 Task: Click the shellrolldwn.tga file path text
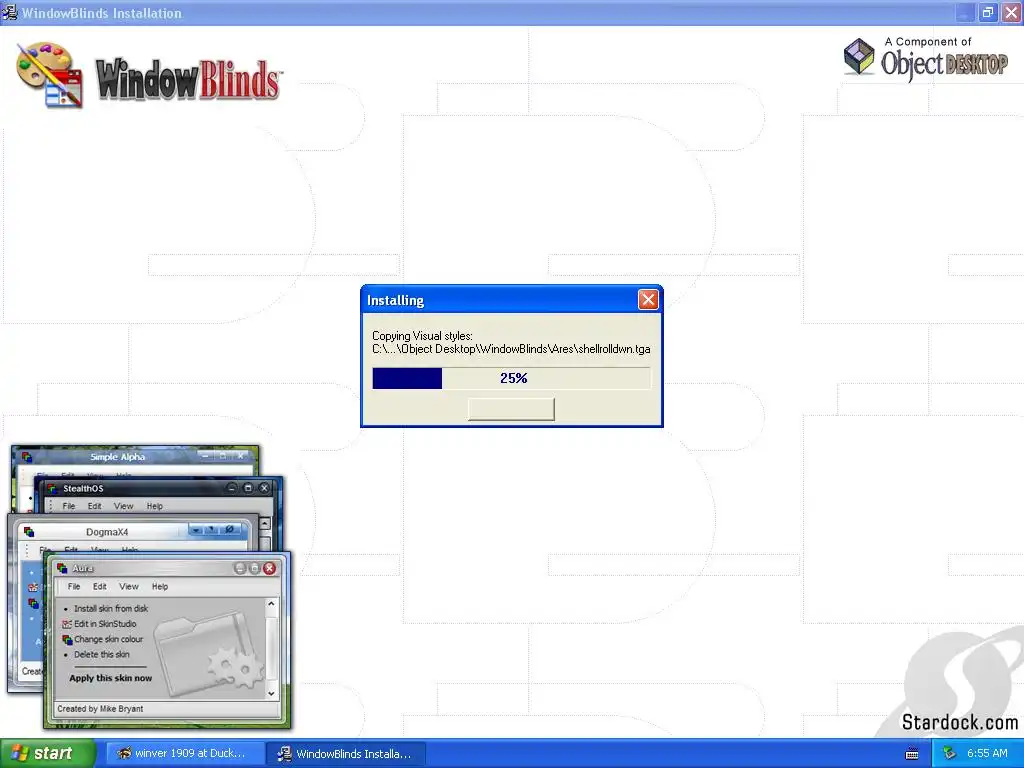pos(511,349)
